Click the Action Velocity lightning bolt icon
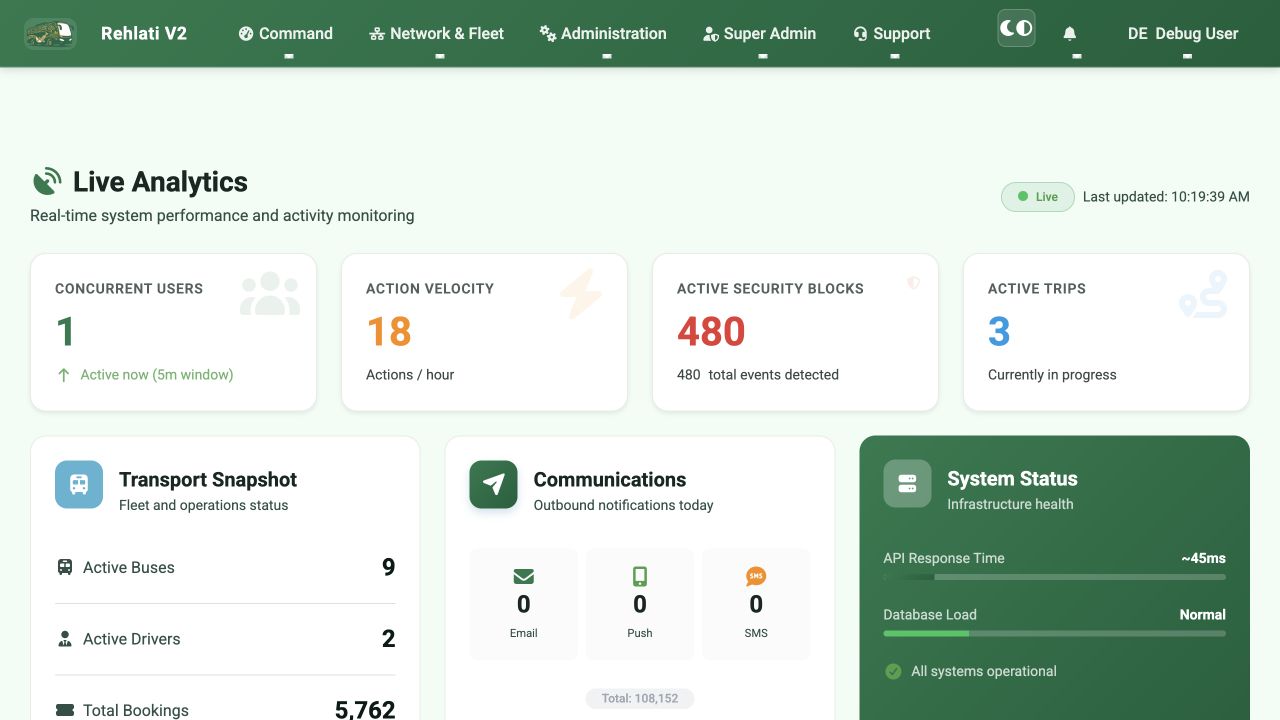This screenshot has height=720, width=1280. [x=581, y=294]
